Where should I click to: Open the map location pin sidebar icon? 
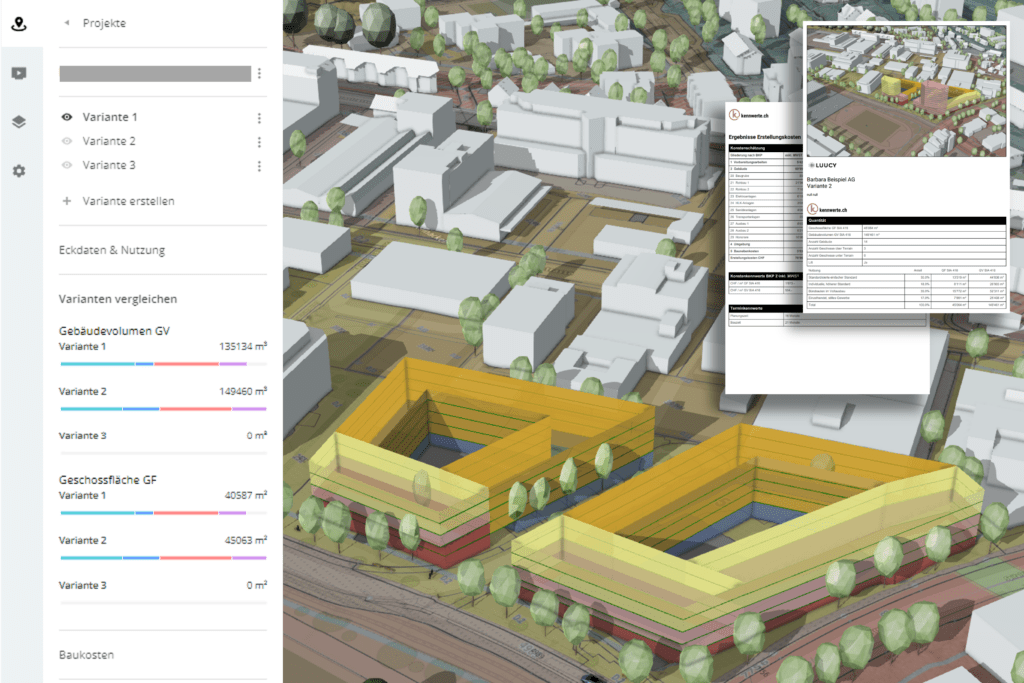coord(19,24)
